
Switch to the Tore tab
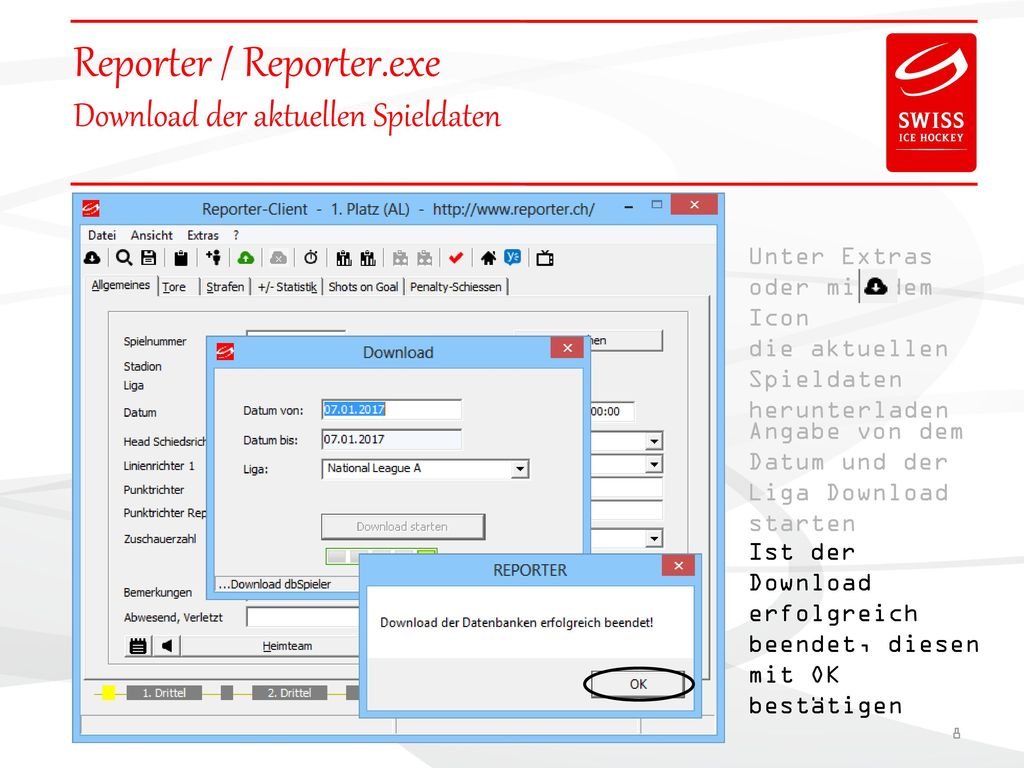[x=174, y=287]
